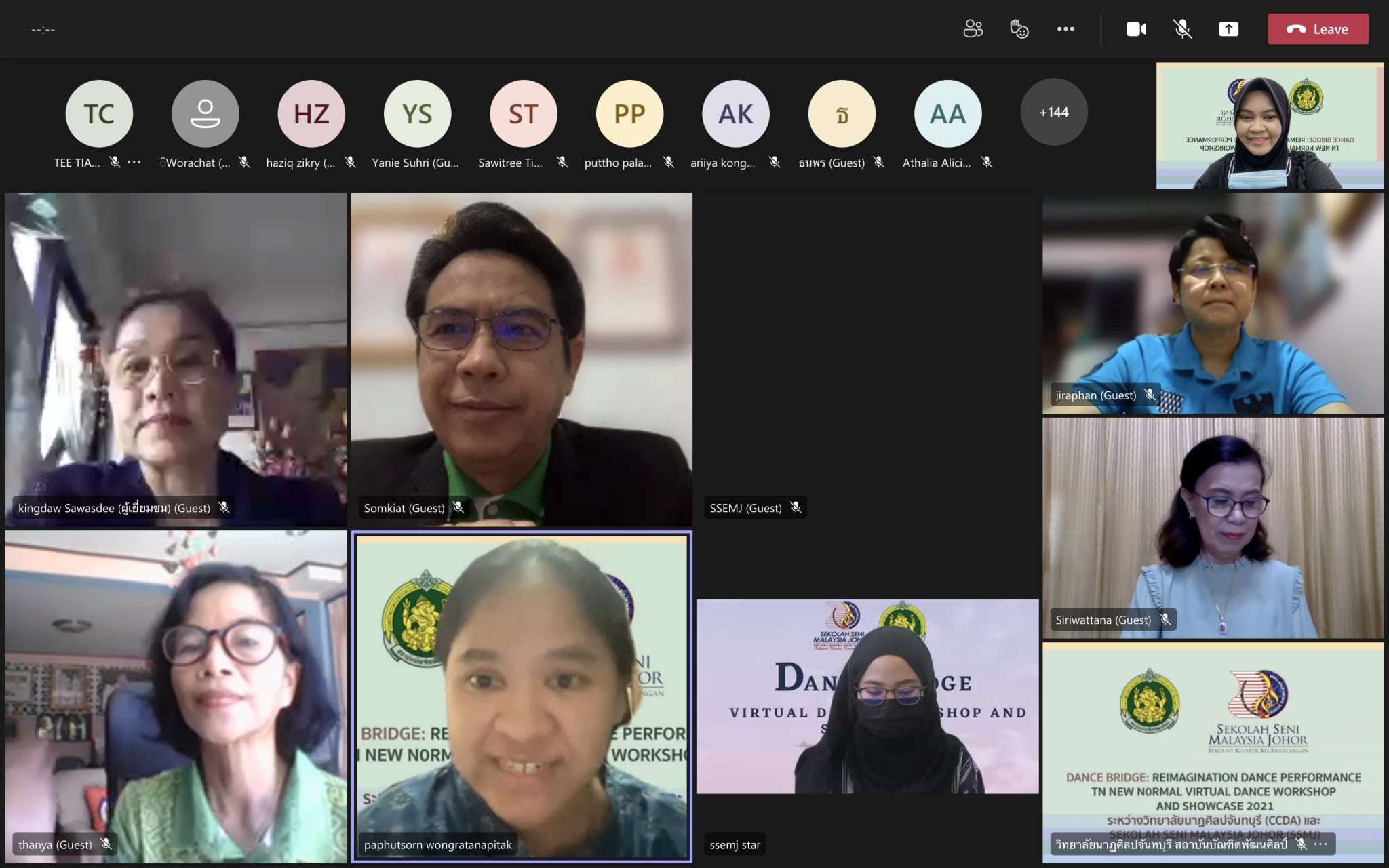Select the paphutsorn wongratanapitak video tile

[521, 696]
